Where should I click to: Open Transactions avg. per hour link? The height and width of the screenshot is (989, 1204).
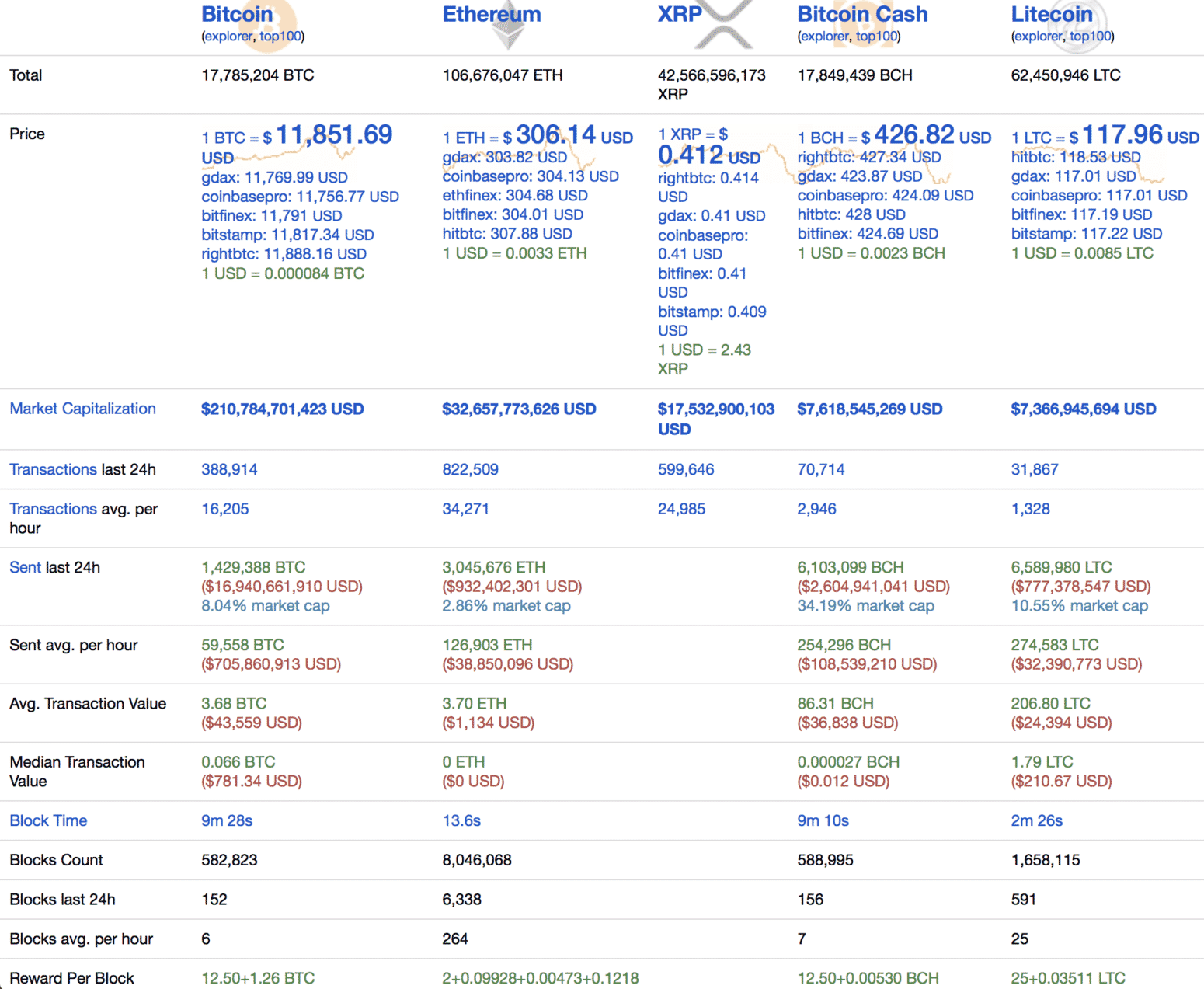click(x=53, y=509)
